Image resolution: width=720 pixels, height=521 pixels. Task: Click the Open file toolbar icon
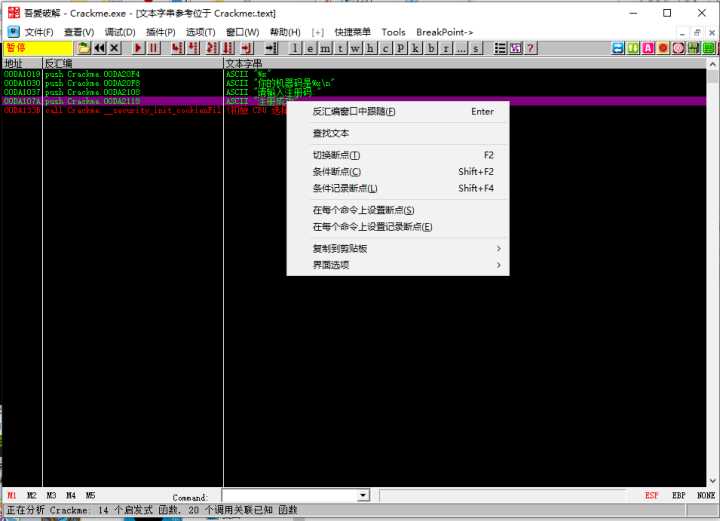click(x=84, y=48)
